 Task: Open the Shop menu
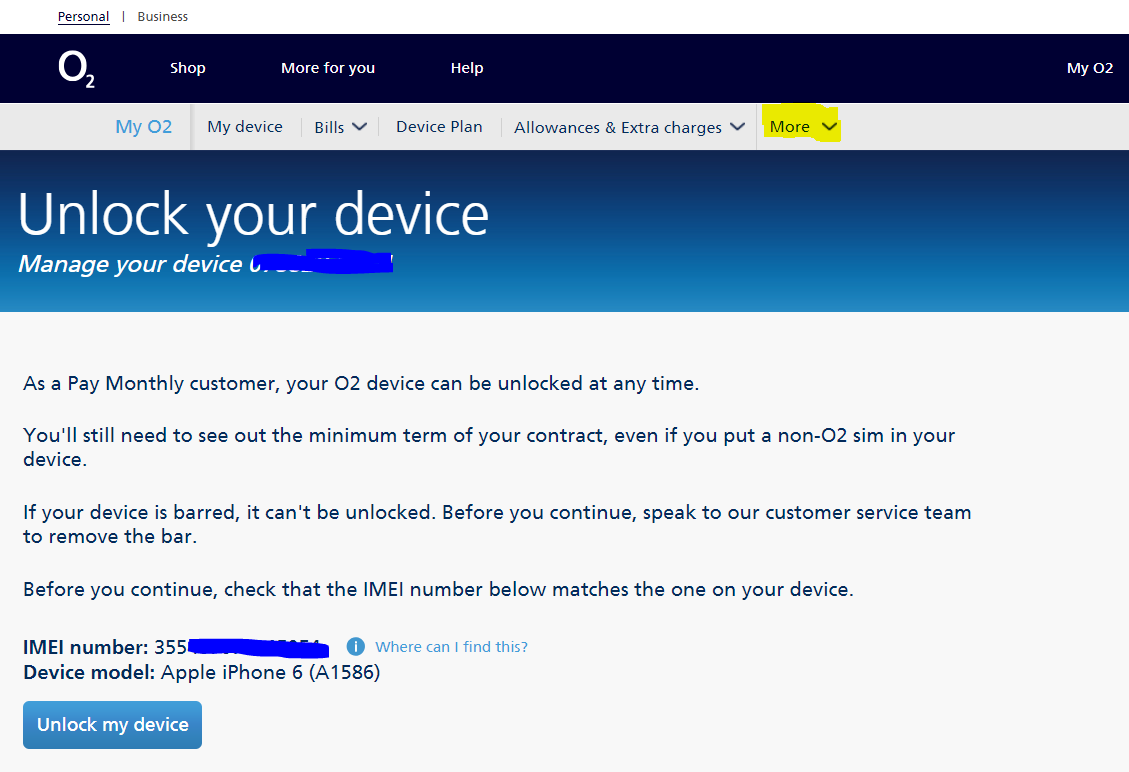click(187, 68)
